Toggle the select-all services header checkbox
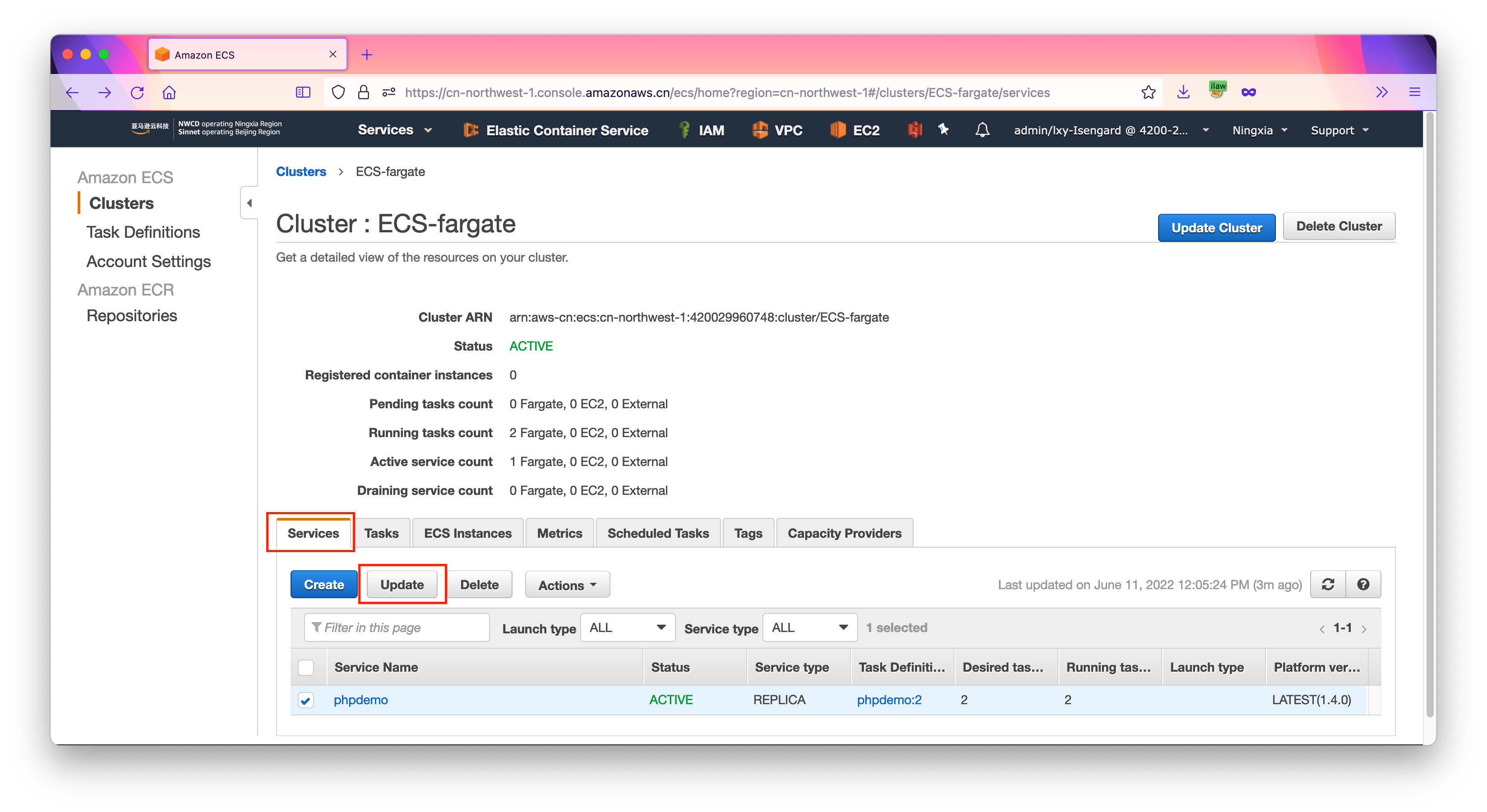Screen dimensions: 1487x812 coord(305,667)
